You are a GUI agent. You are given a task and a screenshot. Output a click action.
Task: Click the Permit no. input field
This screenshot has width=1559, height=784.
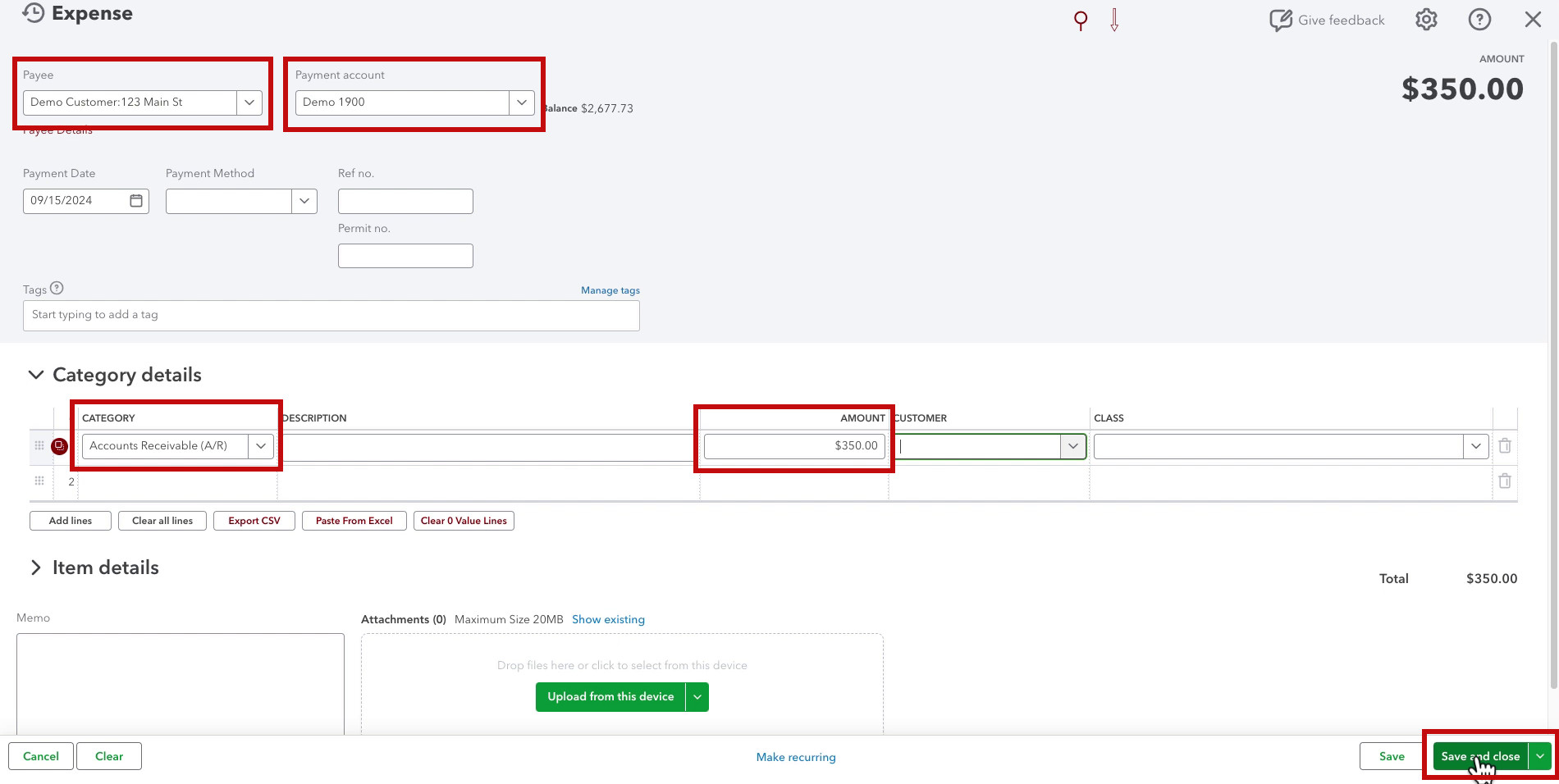405,256
